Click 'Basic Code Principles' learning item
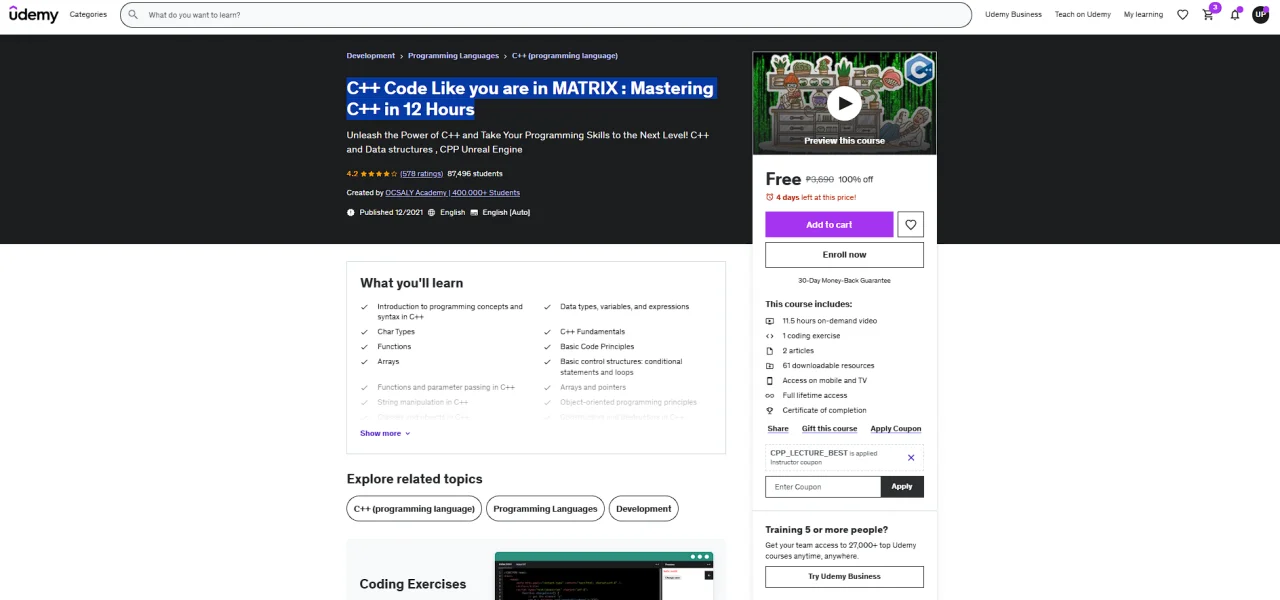The width and height of the screenshot is (1280, 600). point(597,347)
